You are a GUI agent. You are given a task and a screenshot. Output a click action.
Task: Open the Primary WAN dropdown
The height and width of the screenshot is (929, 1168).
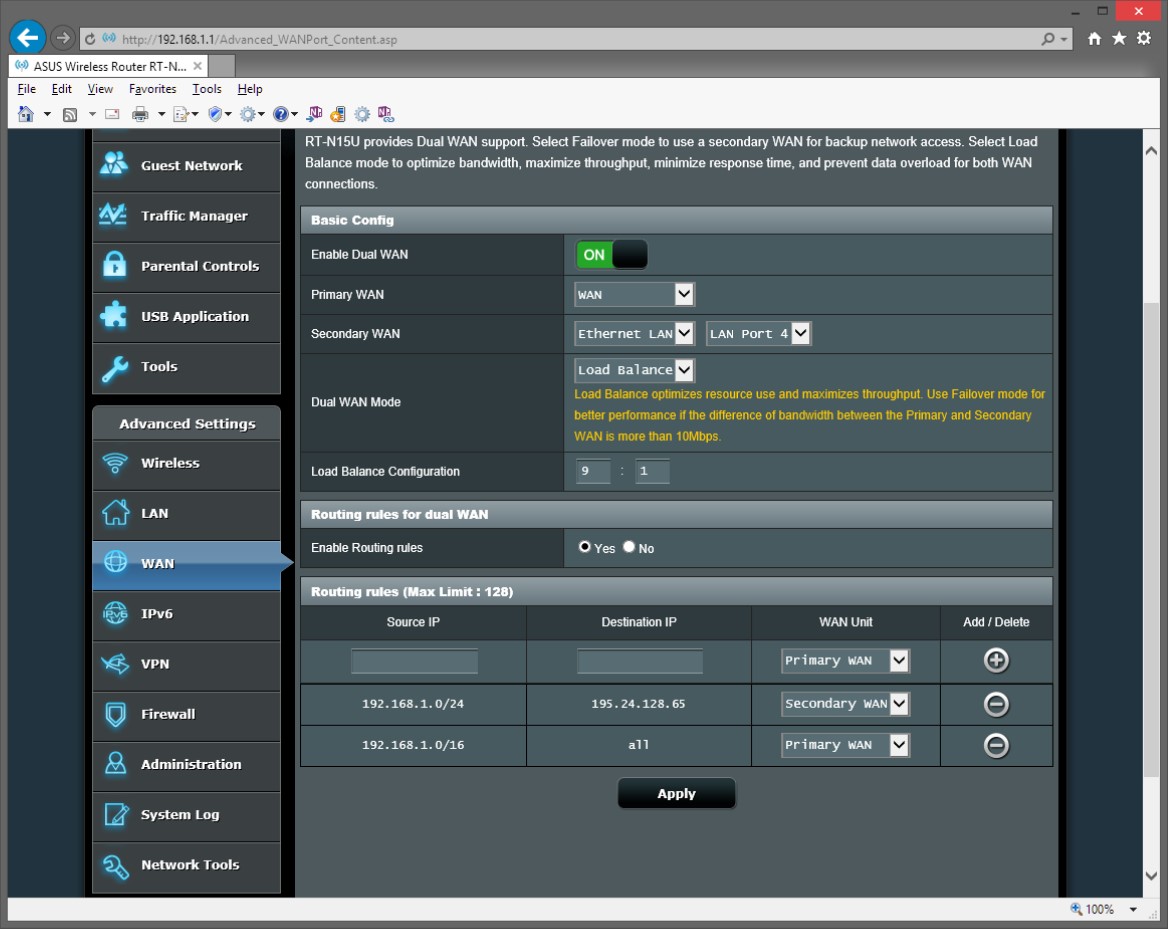634,295
